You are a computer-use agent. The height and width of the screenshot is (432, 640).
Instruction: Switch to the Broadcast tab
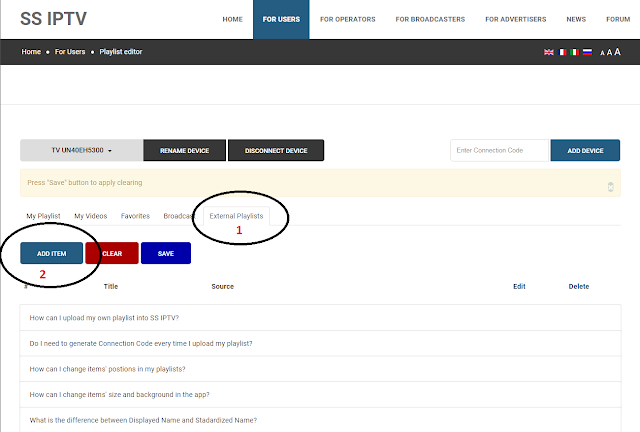click(179, 216)
